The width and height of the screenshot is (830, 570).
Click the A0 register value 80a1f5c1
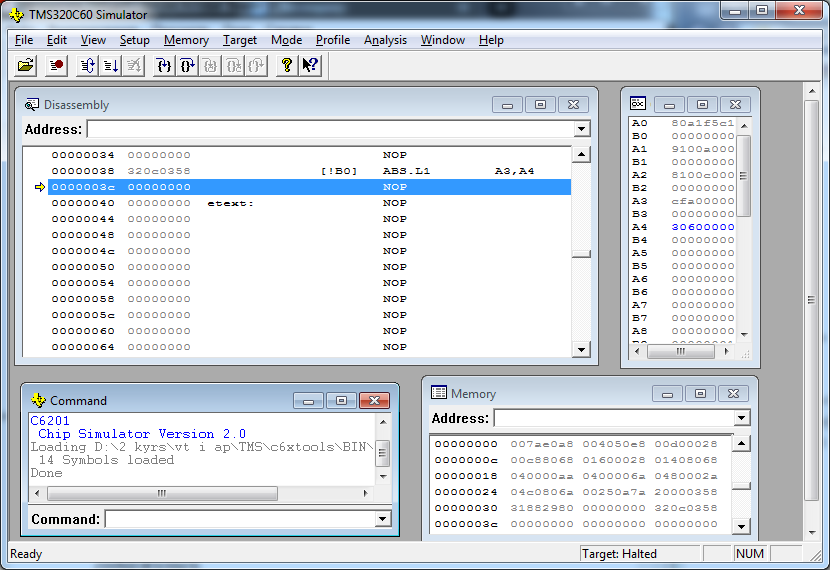tap(702, 123)
